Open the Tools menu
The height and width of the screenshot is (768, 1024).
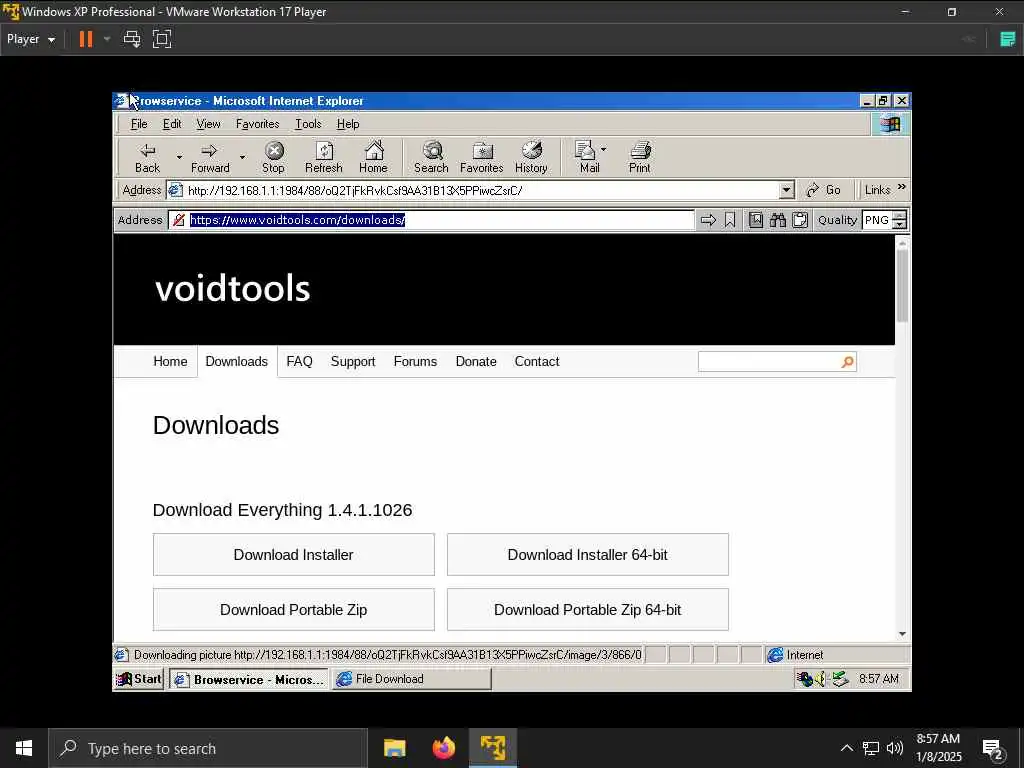pyautogui.click(x=308, y=124)
